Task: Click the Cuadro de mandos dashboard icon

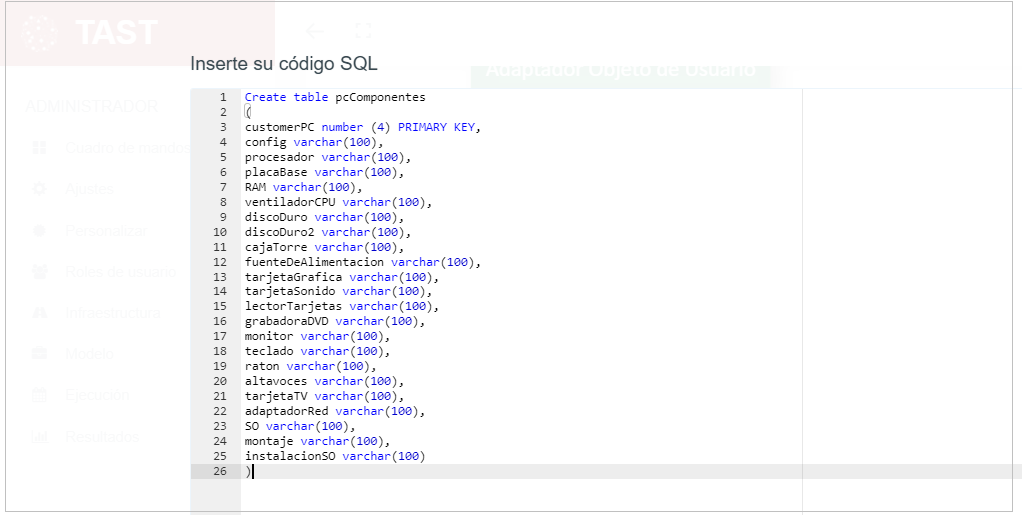Action: point(40,148)
